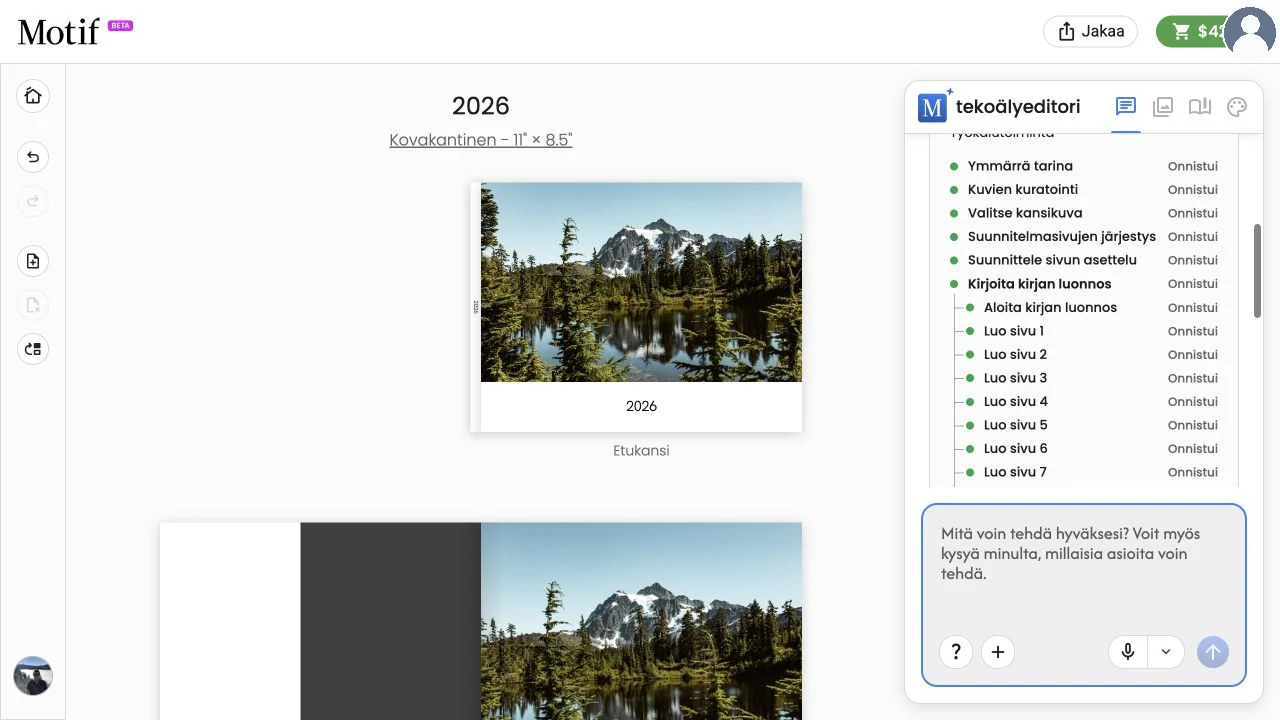Image resolution: width=1280 pixels, height=720 pixels.
Task: Undo the last action
Action: click(33, 157)
